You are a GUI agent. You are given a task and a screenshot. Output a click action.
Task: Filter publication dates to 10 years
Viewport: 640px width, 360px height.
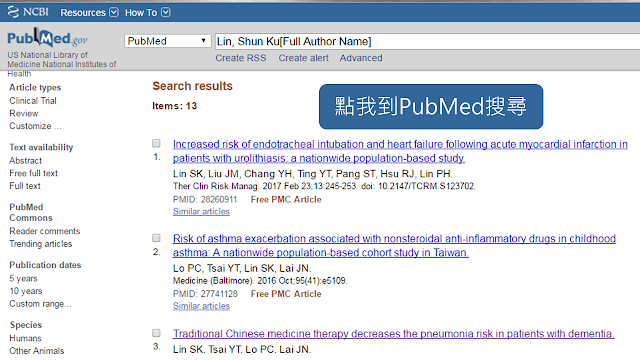point(26,291)
